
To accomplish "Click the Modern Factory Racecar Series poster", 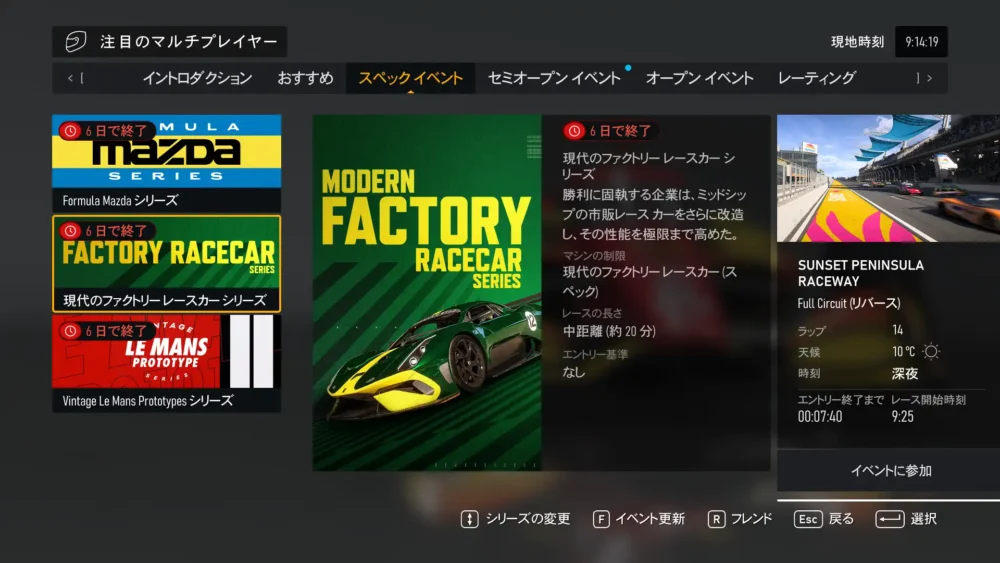I will [427, 293].
